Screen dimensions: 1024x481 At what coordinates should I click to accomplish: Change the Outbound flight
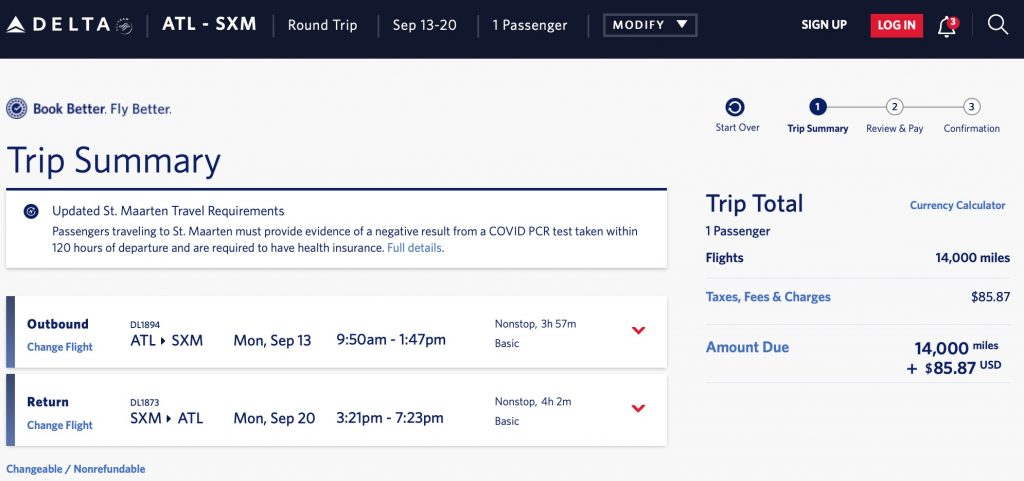[x=60, y=347]
